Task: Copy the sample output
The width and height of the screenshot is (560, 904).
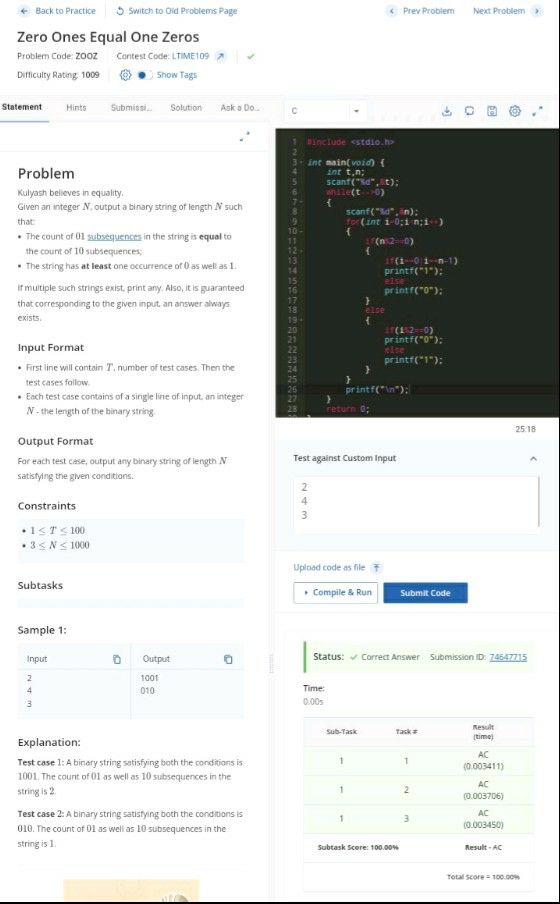Action: (228, 659)
